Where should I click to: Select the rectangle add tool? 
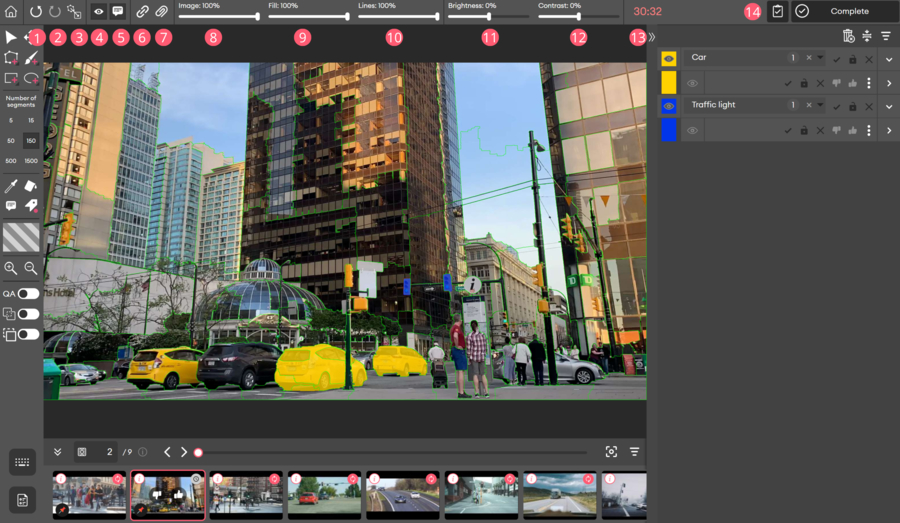[10, 78]
